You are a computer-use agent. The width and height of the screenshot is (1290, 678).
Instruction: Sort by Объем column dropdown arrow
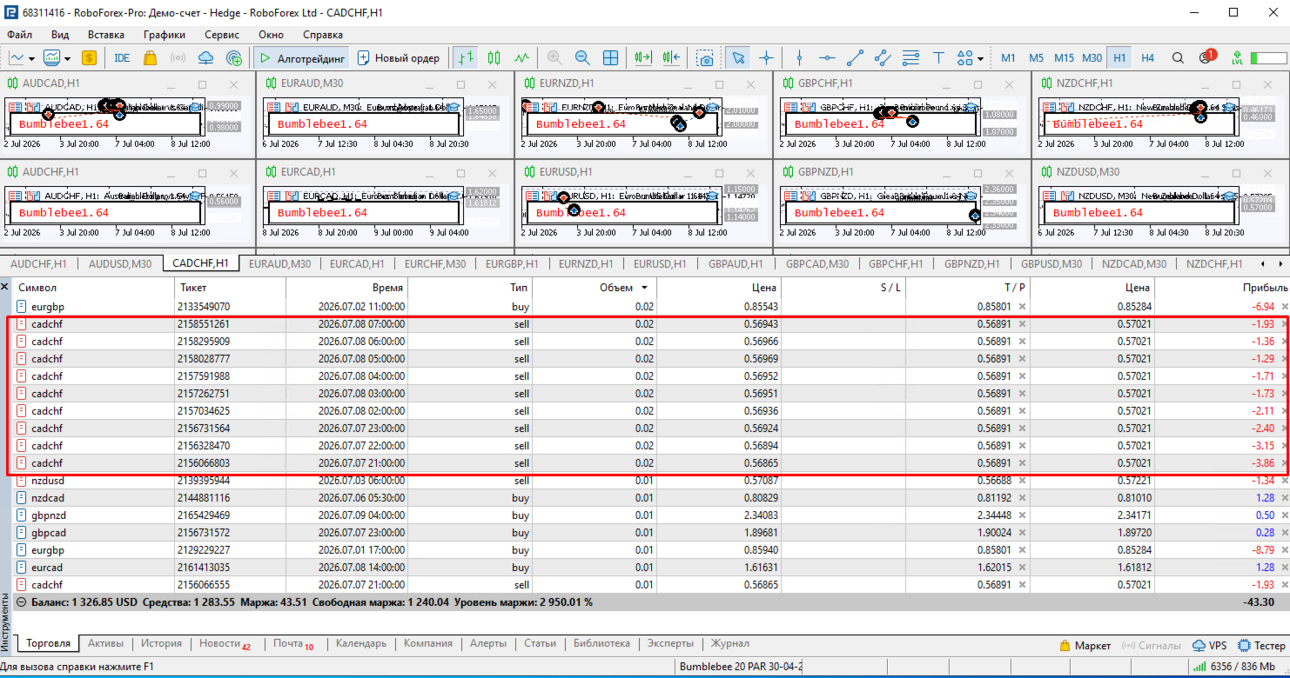(x=644, y=288)
